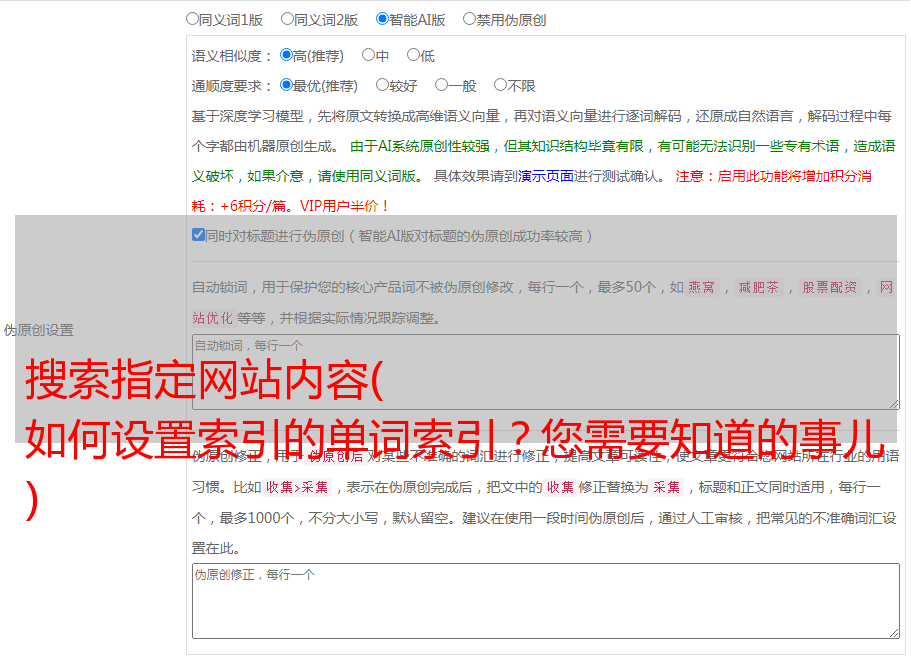Choose the 智能AI版 radio option
Image resolution: width=911 pixels, height=658 pixels.
382,19
